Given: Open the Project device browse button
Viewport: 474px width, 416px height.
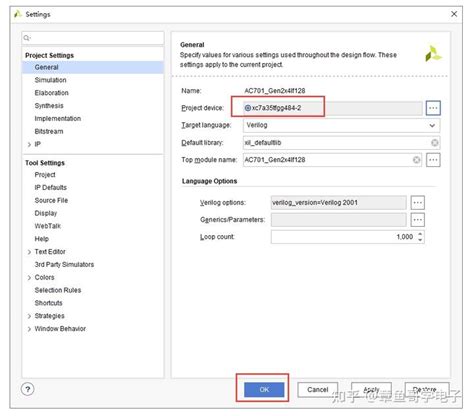Looking at the screenshot, I should [x=433, y=108].
